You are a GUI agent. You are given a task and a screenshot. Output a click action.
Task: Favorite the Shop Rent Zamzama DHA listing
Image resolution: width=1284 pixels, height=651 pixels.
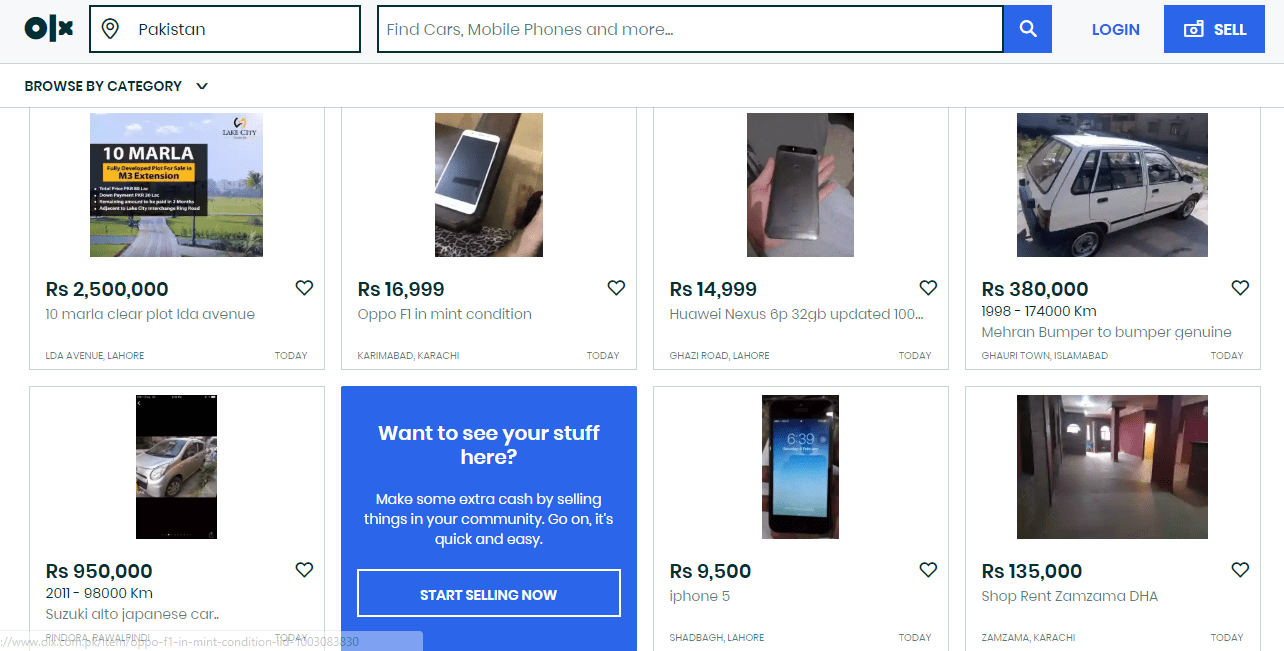(x=1240, y=569)
